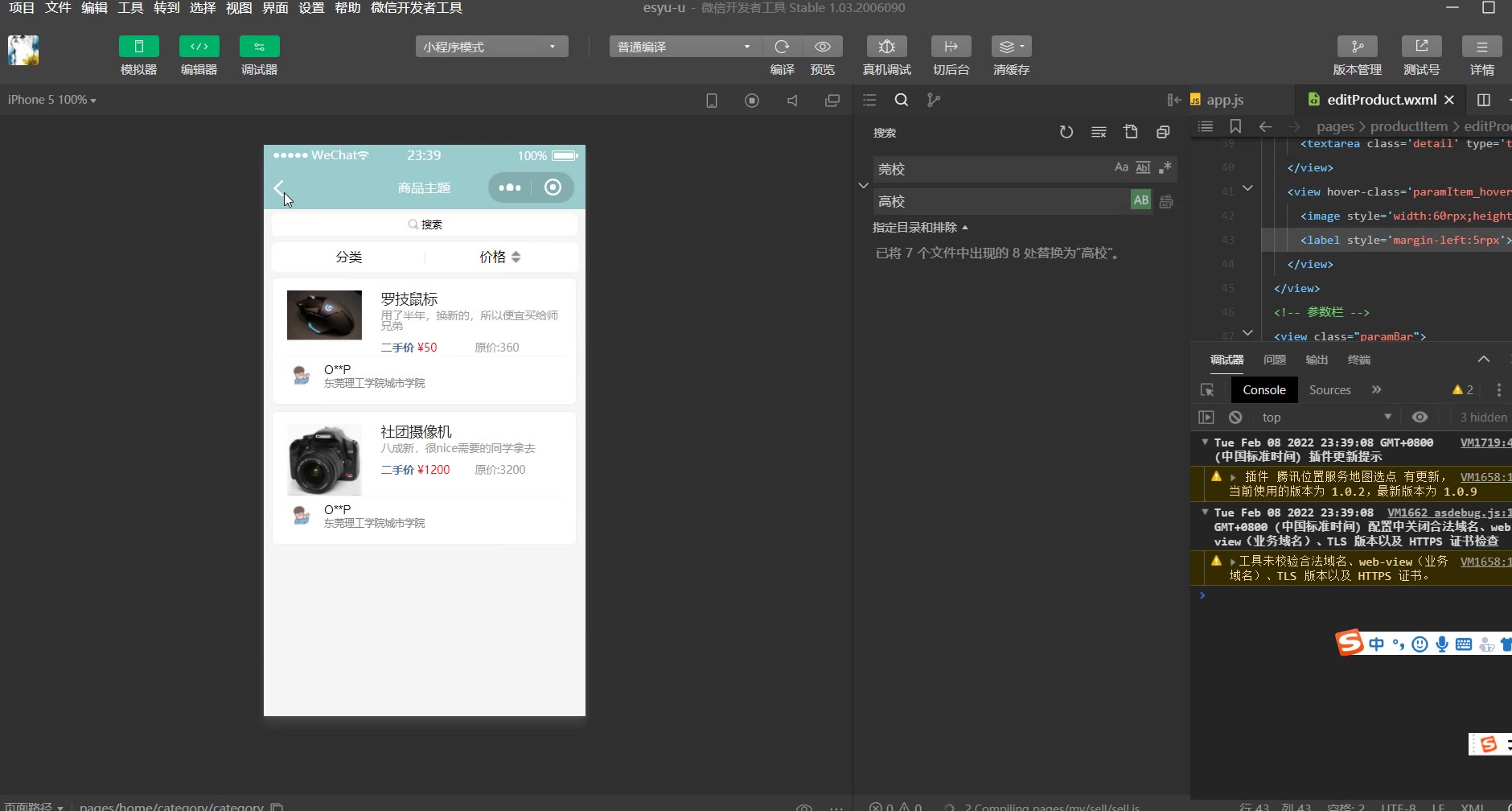
Task: Split the editor view
Action: tap(1484, 100)
